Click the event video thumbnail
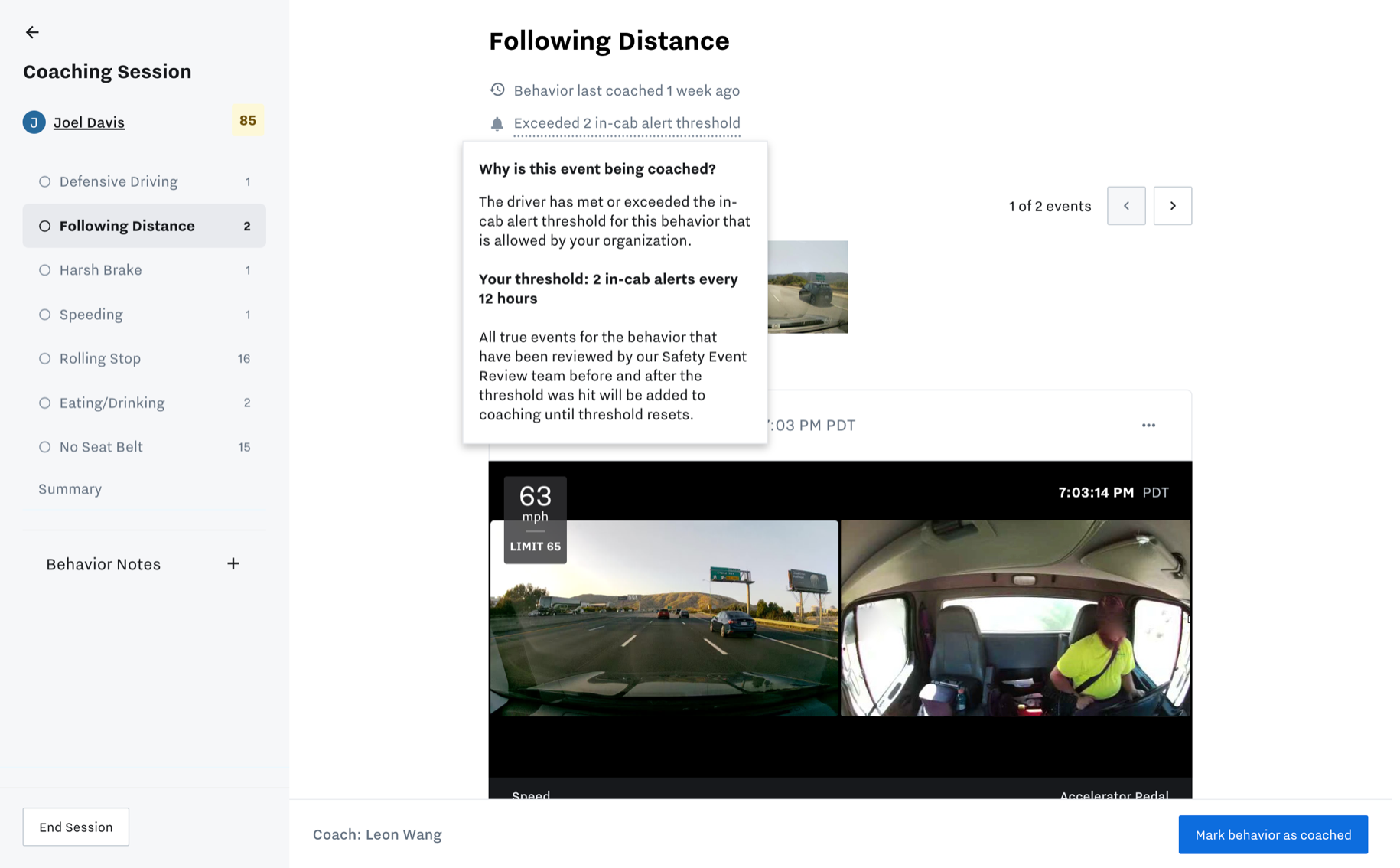The image size is (1400, 868). (808, 287)
